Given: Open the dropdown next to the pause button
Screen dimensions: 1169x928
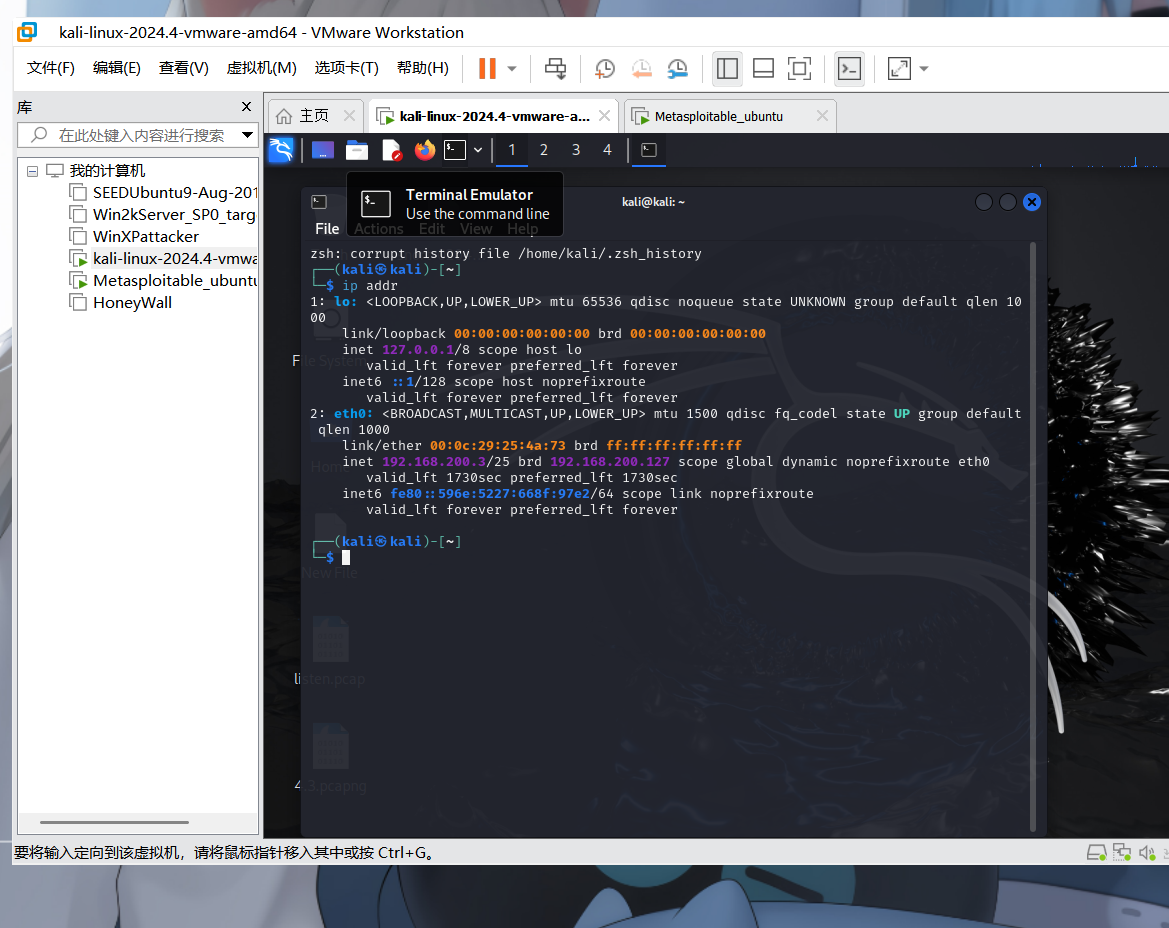Looking at the screenshot, I should [x=512, y=69].
